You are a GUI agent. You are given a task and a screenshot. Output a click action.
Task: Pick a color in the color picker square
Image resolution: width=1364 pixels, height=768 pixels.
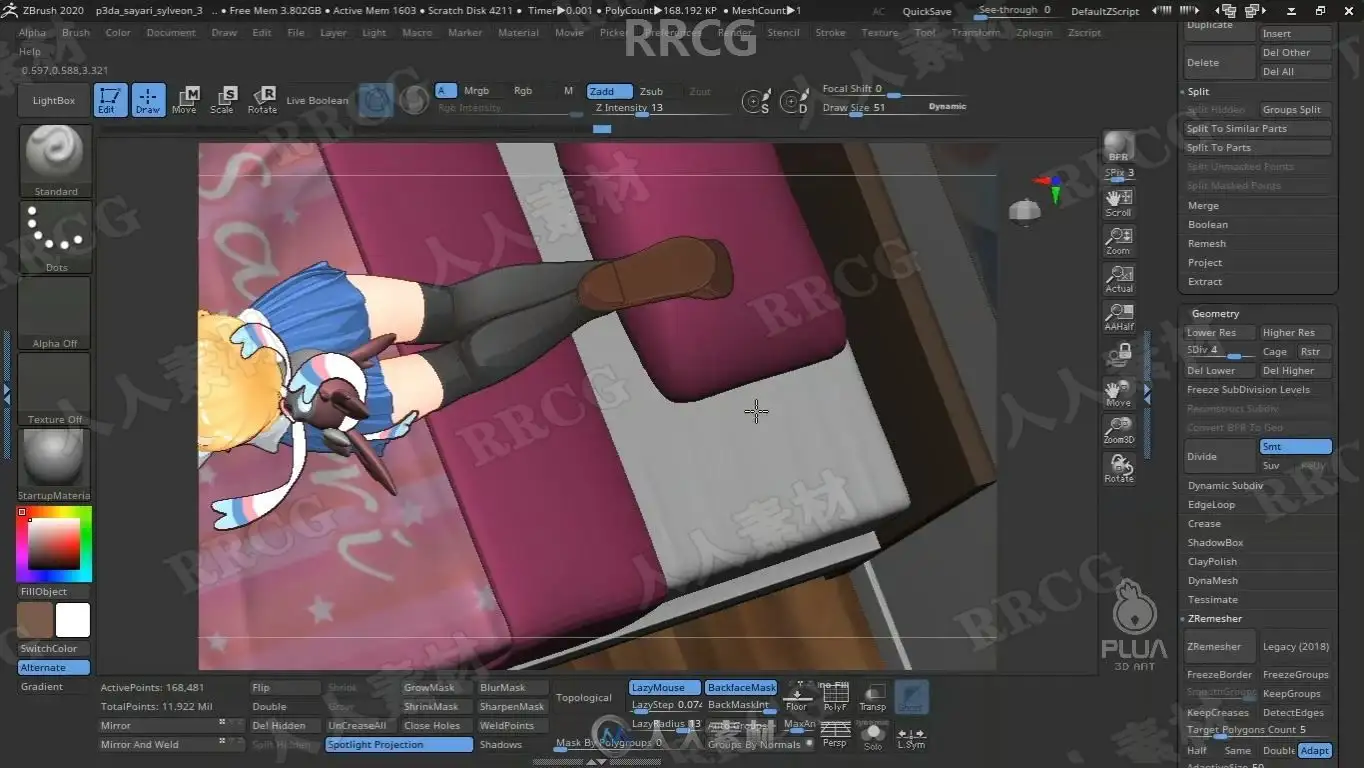click(x=54, y=545)
